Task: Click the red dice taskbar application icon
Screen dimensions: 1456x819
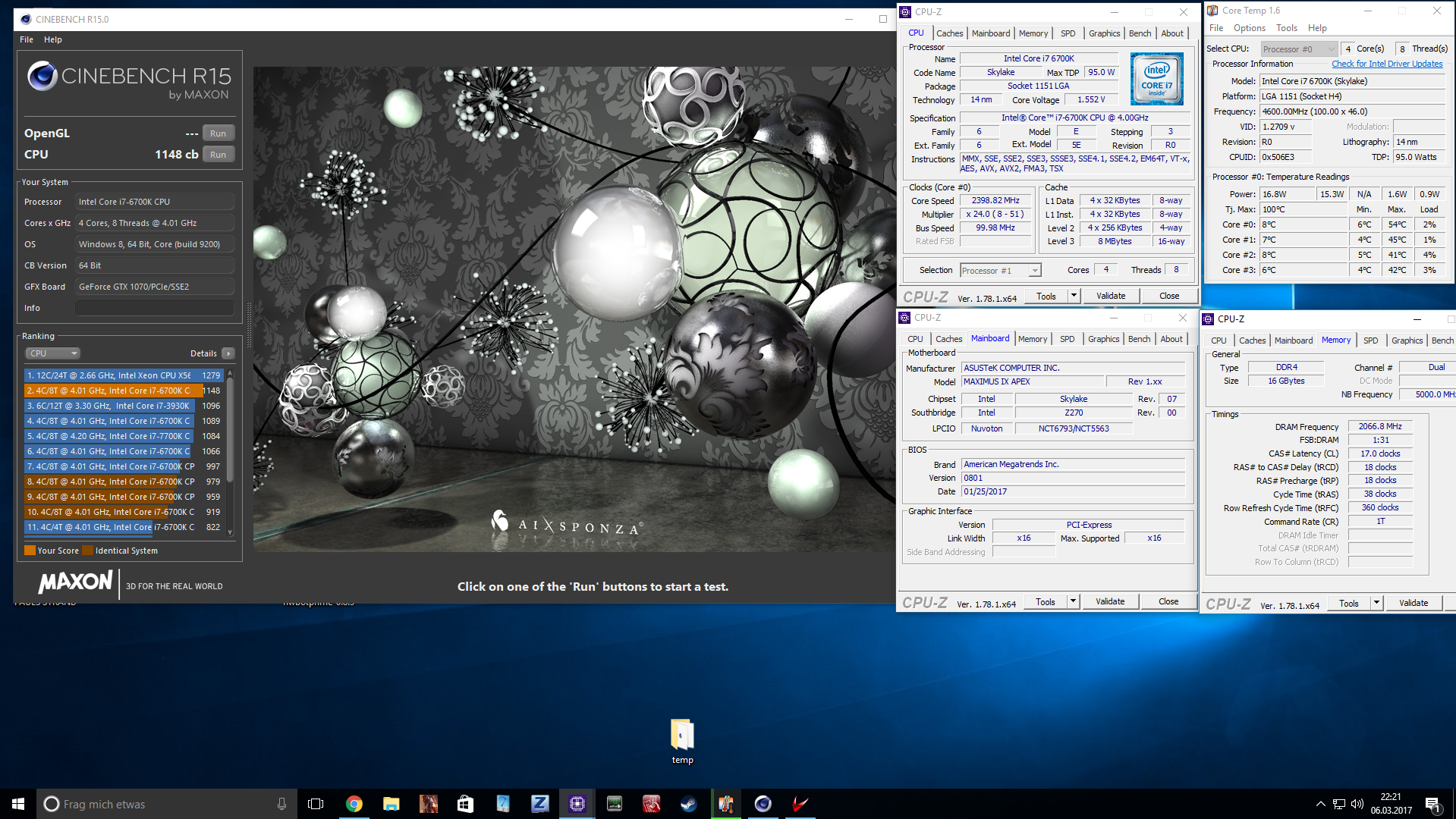Action: click(x=651, y=804)
